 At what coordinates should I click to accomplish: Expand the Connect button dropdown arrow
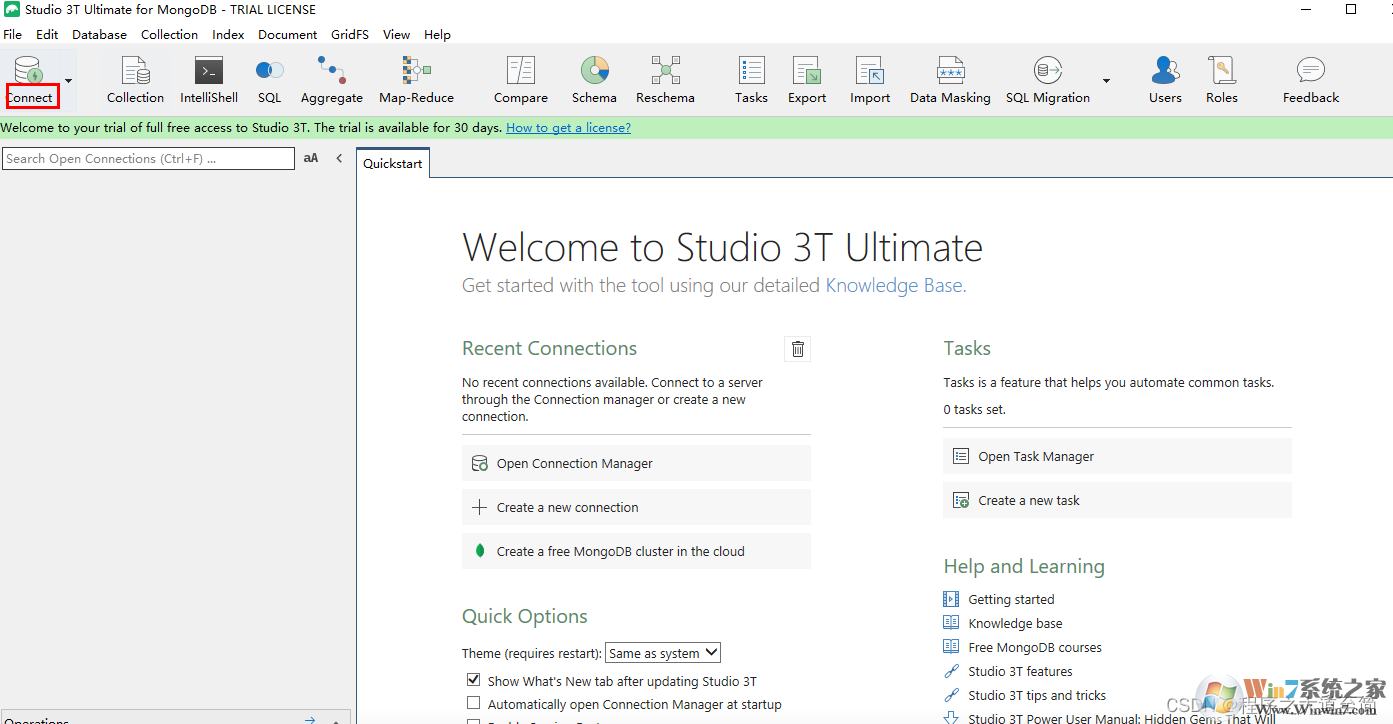[68, 80]
